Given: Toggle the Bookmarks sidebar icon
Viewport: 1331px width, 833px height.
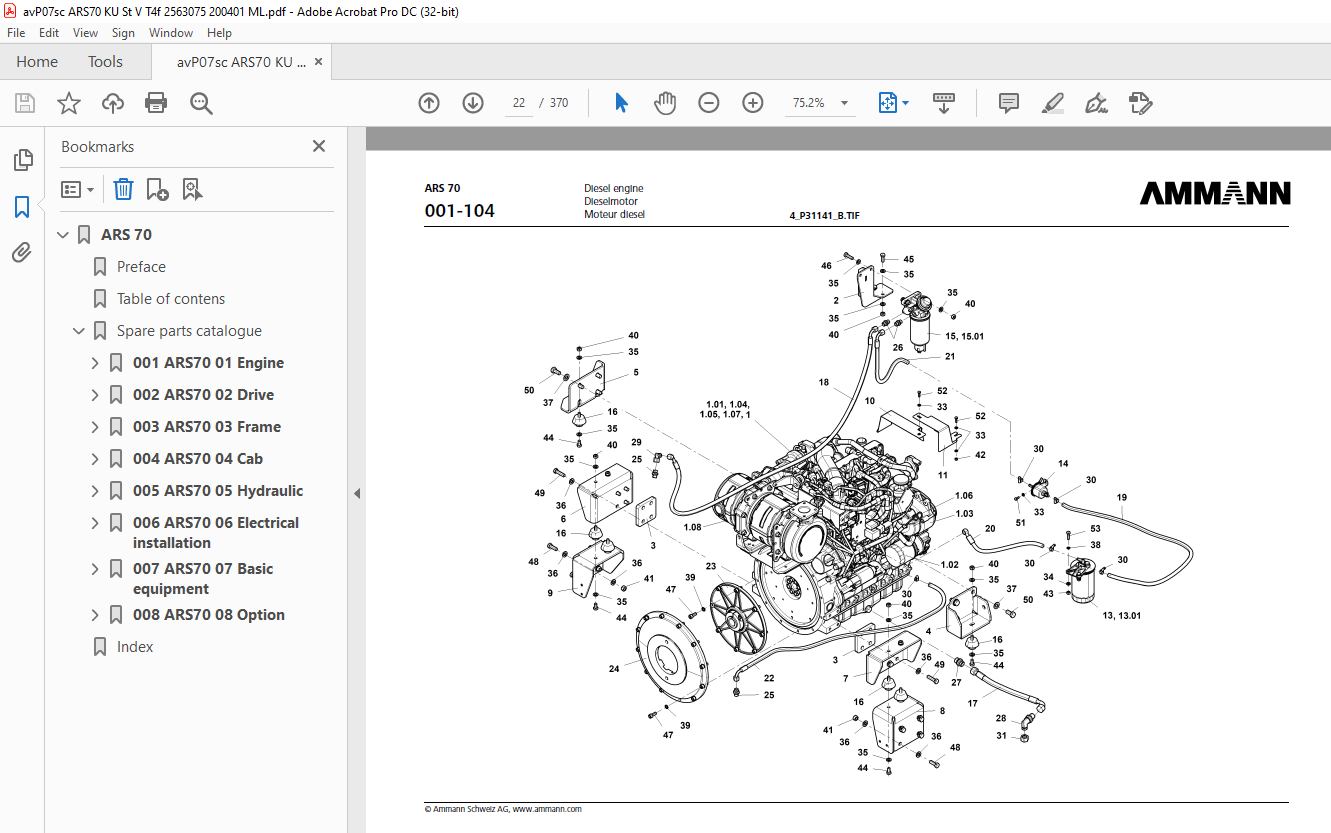Looking at the screenshot, I should tap(22, 207).
